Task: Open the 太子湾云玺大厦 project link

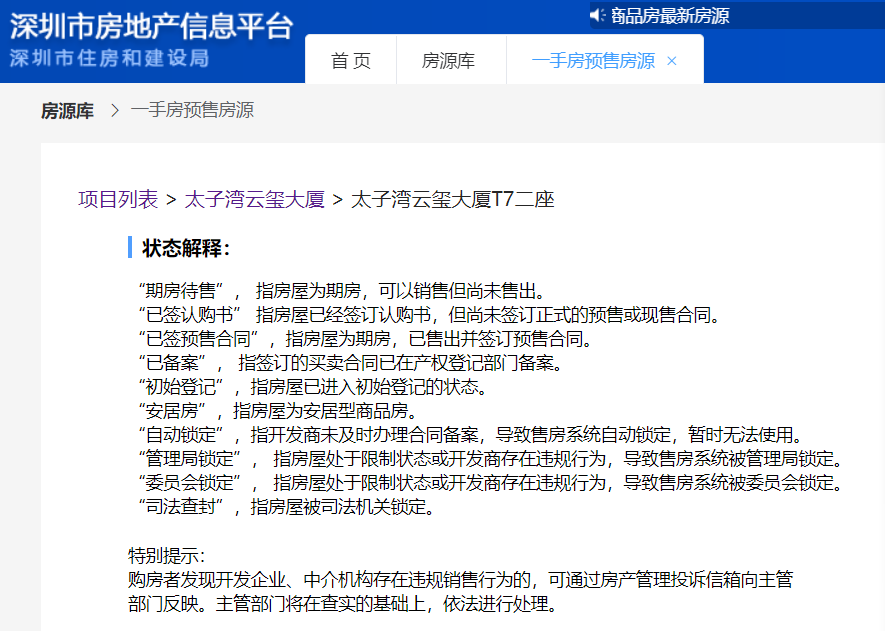Action: click(255, 199)
